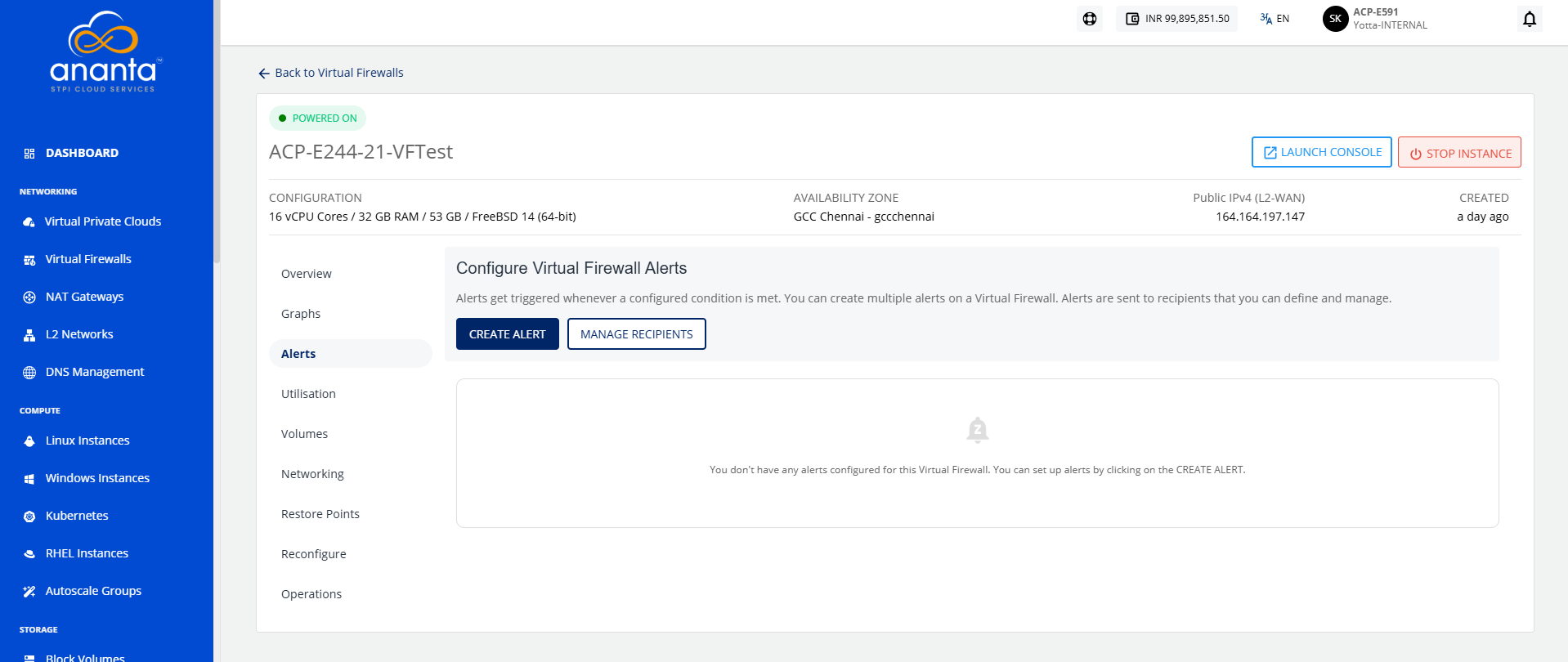
Task: Click the STOP INSTANCE button
Action: click(x=1459, y=153)
